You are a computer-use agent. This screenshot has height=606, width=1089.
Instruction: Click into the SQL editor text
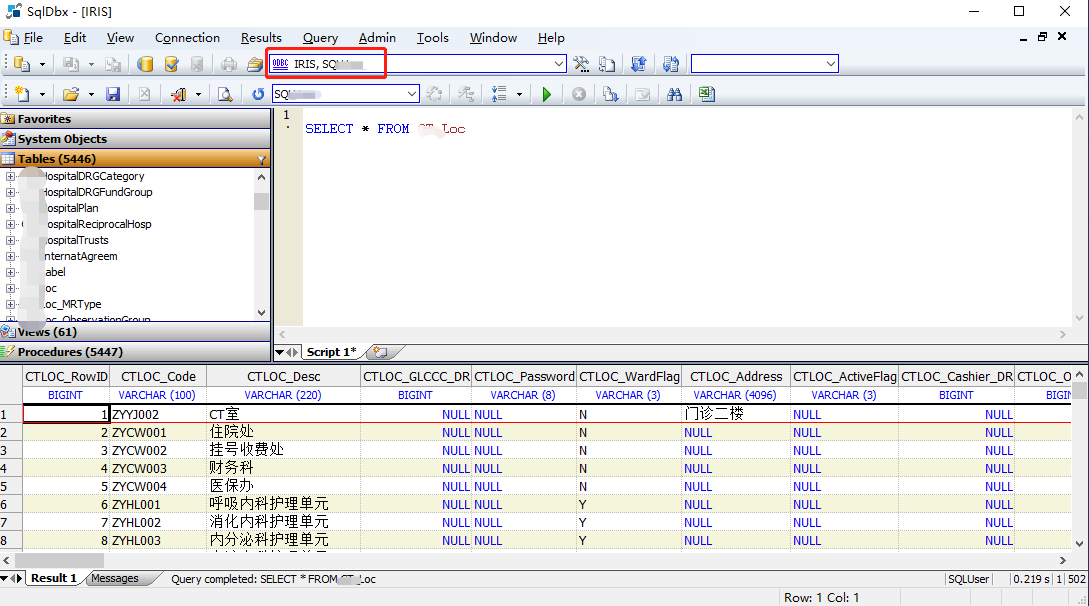(x=385, y=129)
